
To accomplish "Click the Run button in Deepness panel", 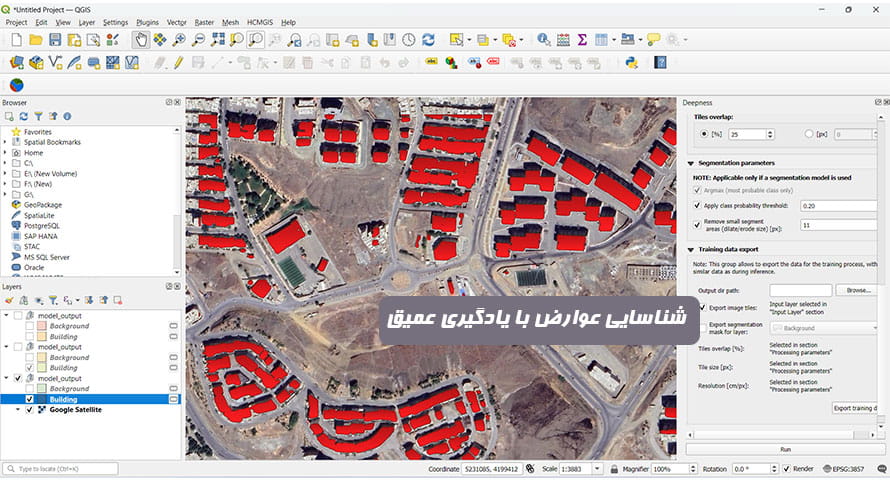I will click(786, 449).
